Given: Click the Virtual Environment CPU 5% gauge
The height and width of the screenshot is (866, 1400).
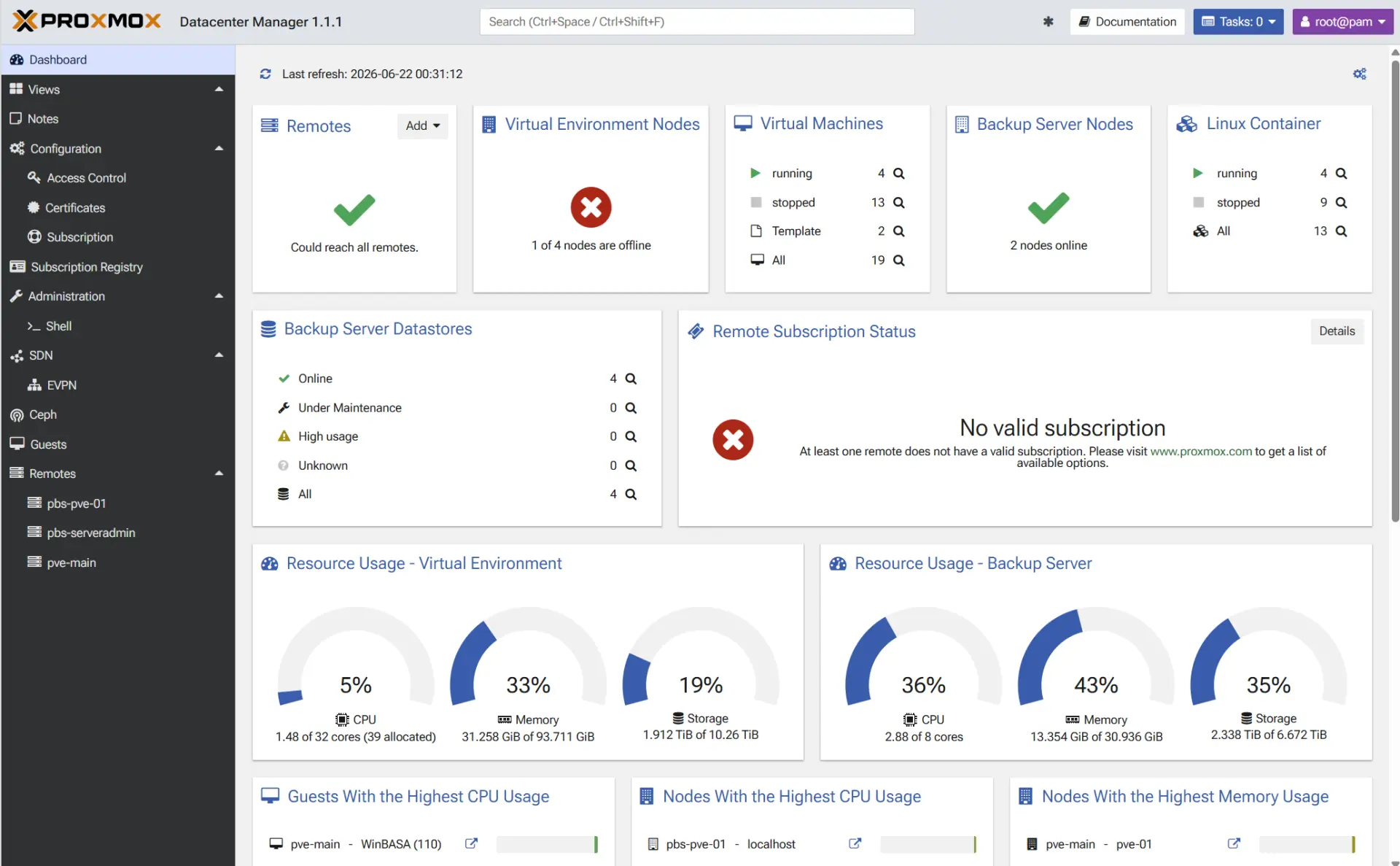Looking at the screenshot, I should [x=356, y=657].
